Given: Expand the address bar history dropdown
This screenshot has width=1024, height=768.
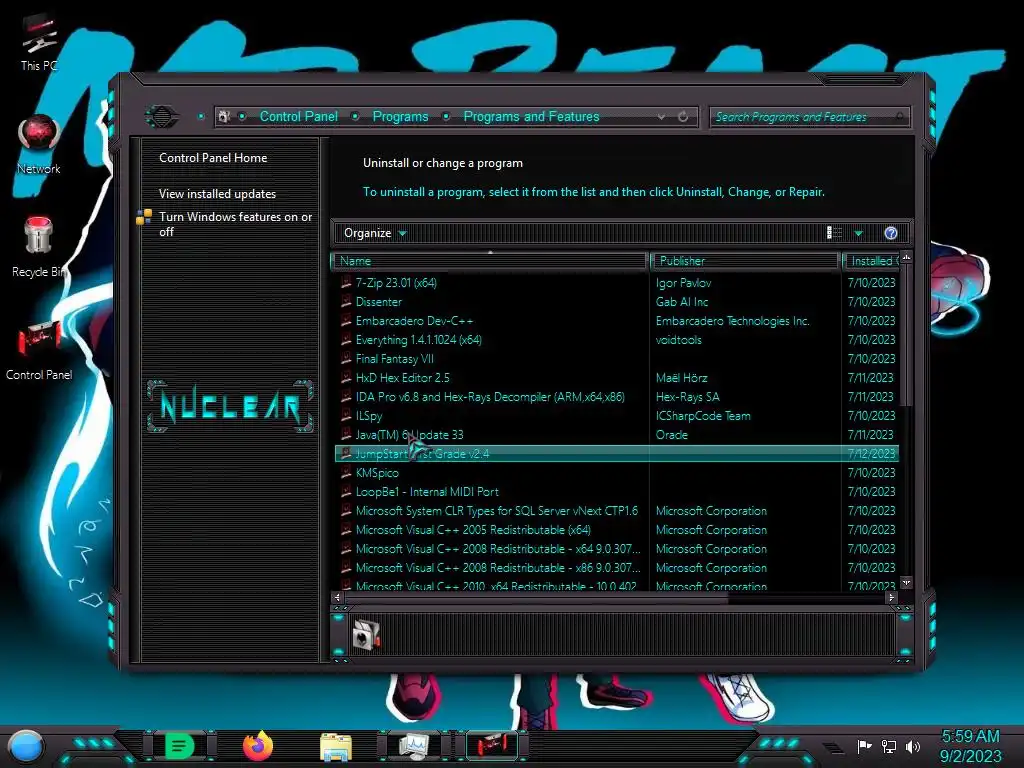Looking at the screenshot, I should pyautogui.click(x=662, y=117).
